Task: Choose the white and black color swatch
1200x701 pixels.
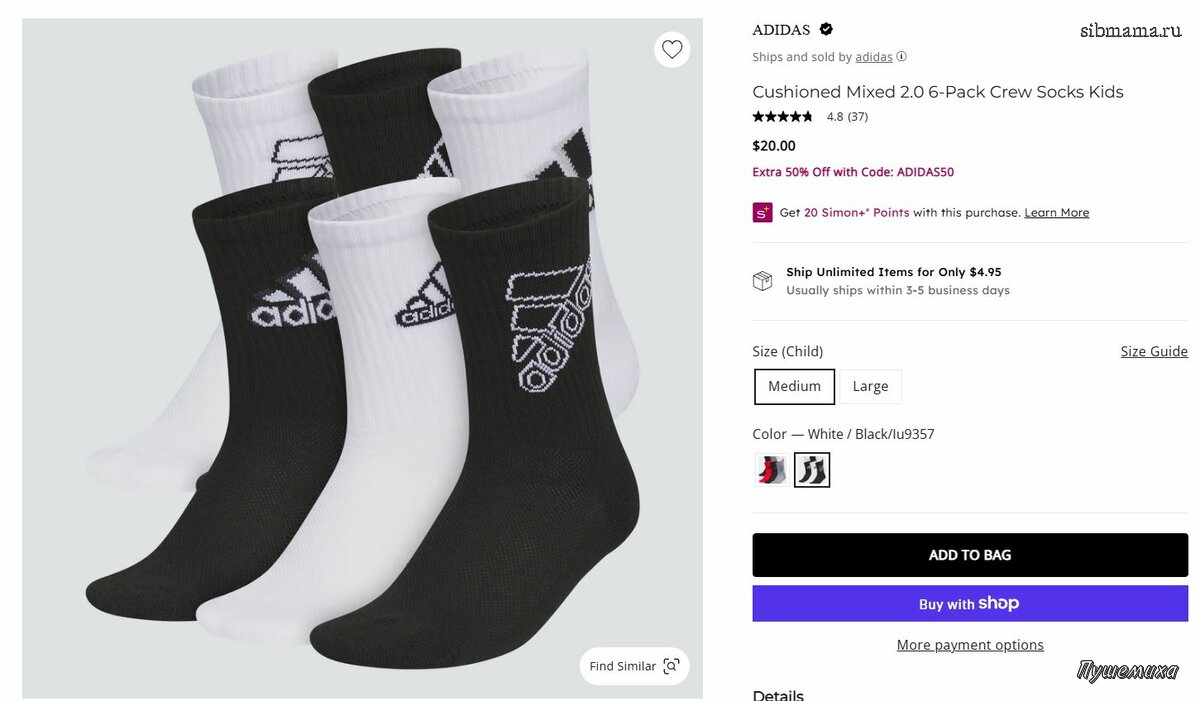Action: 812,470
